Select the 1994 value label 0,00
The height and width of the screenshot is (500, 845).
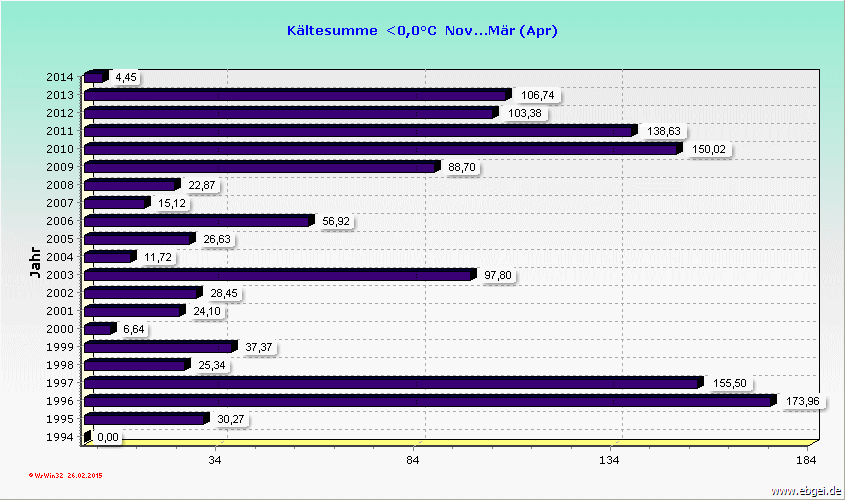coord(108,437)
